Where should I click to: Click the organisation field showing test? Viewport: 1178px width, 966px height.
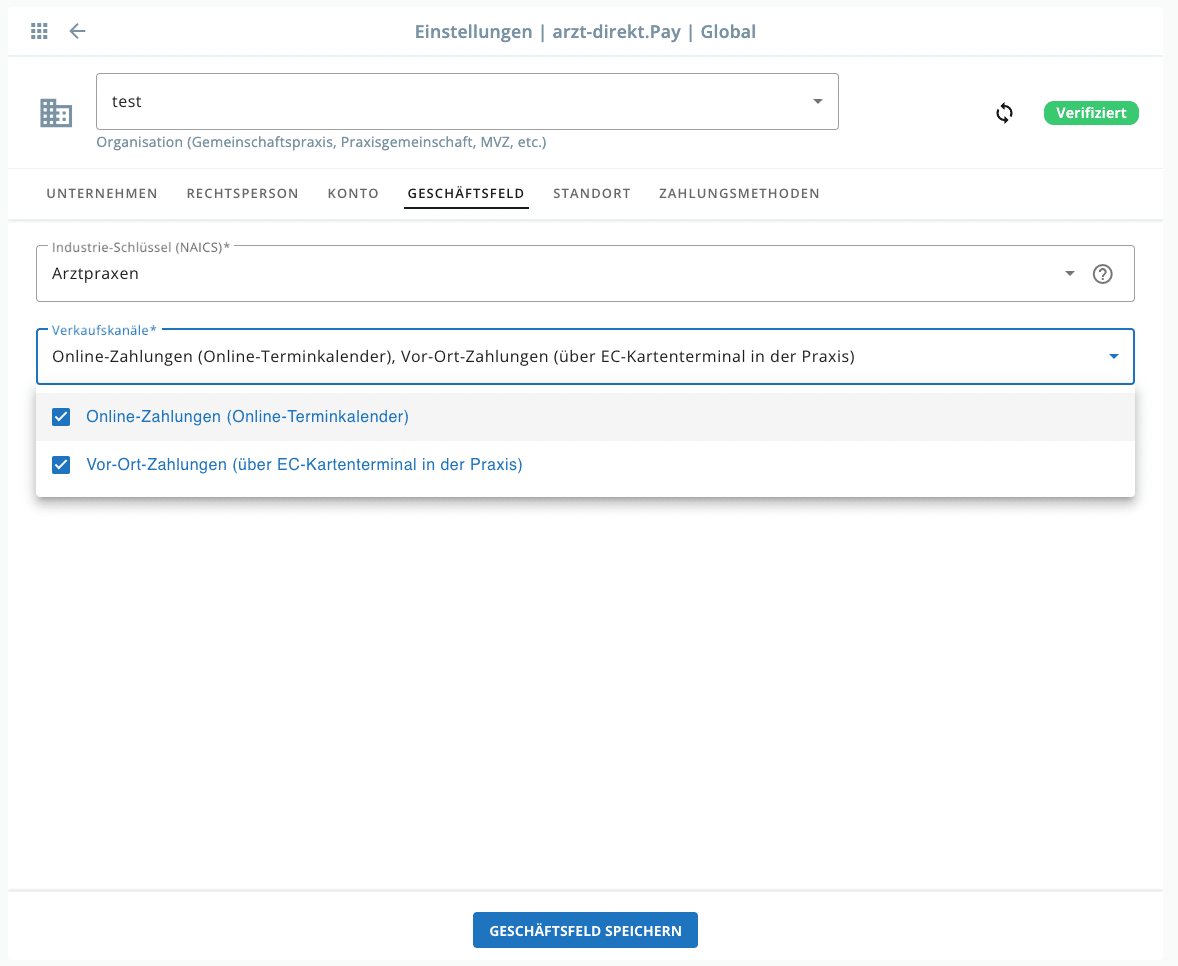(450, 102)
